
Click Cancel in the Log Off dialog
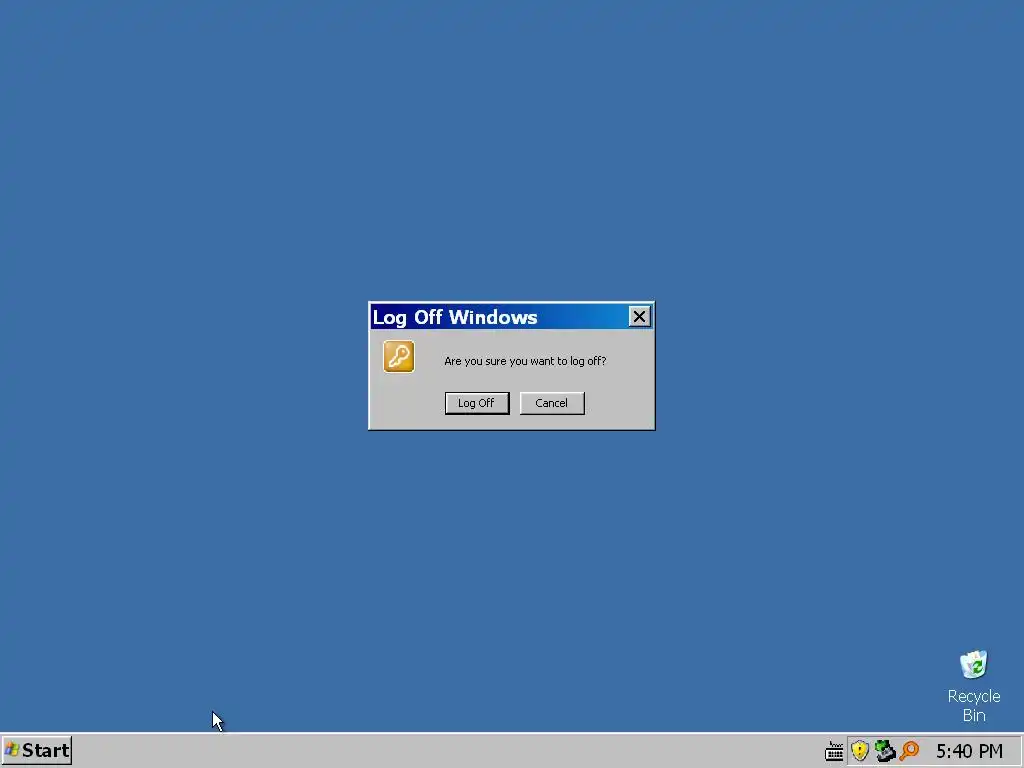click(x=552, y=403)
